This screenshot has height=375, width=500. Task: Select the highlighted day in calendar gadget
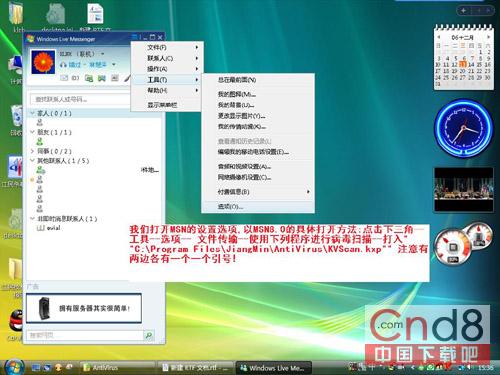click(x=463, y=64)
